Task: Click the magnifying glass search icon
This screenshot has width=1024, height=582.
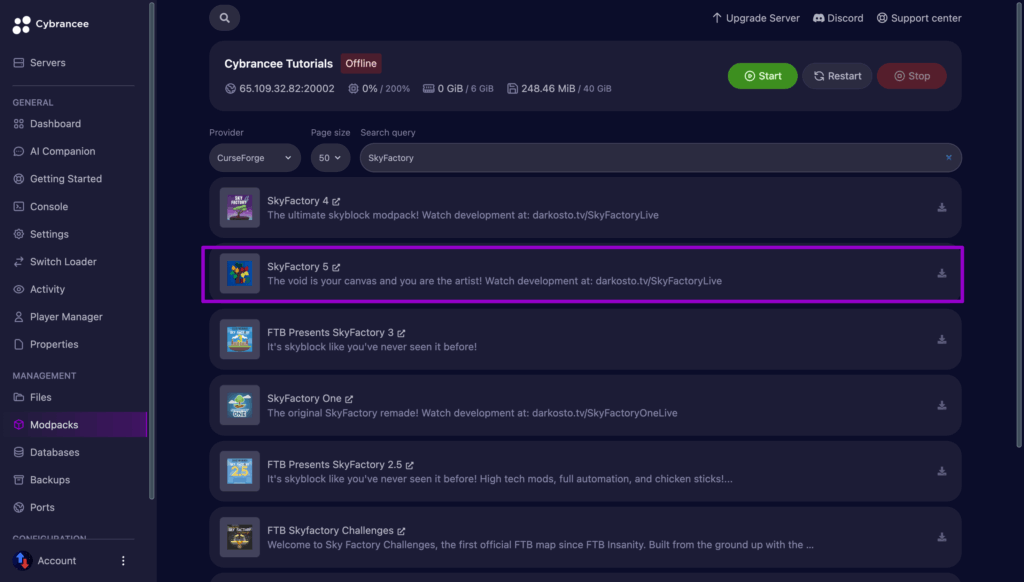Action: [x=225, y=18]
